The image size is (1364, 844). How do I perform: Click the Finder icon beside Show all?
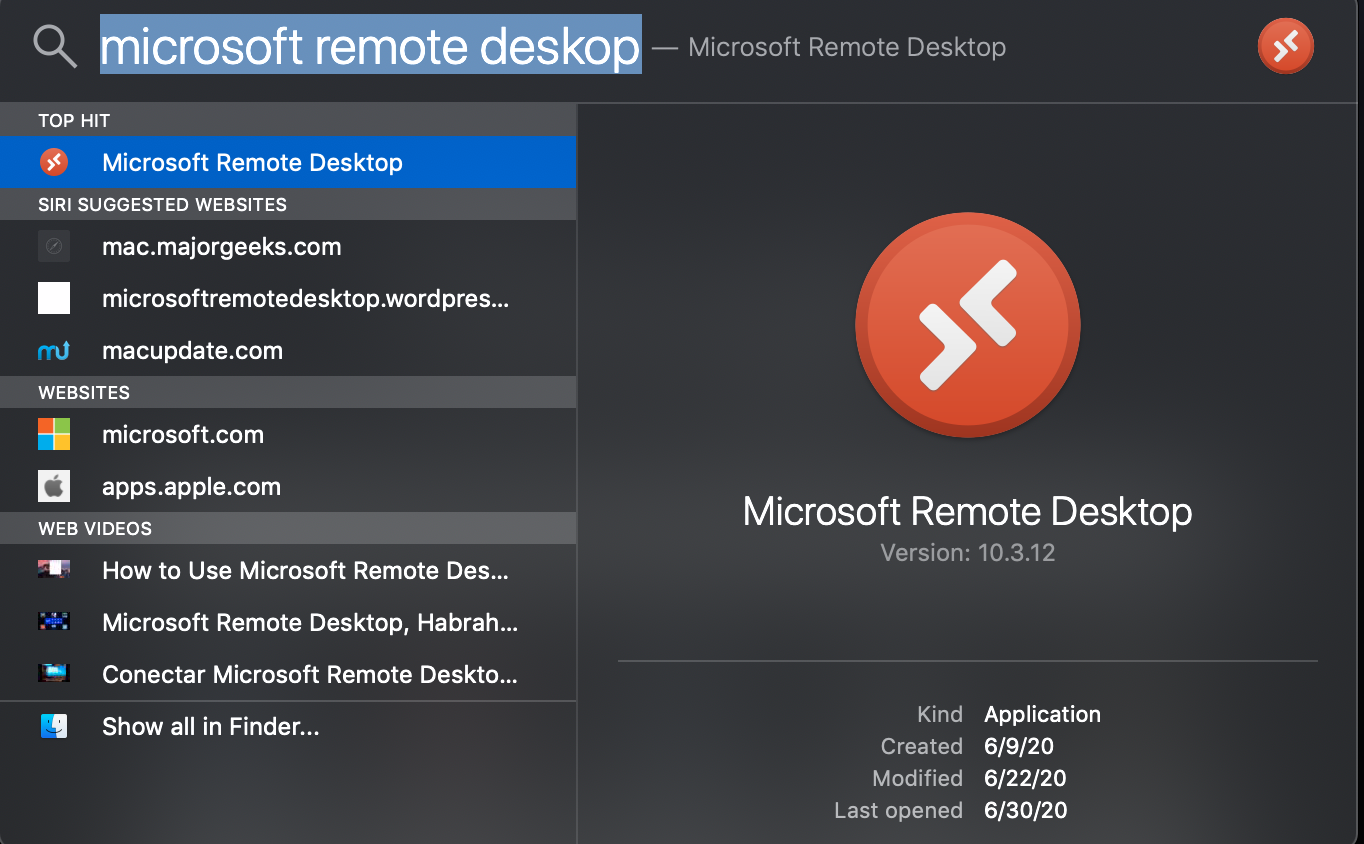[54, 726]
